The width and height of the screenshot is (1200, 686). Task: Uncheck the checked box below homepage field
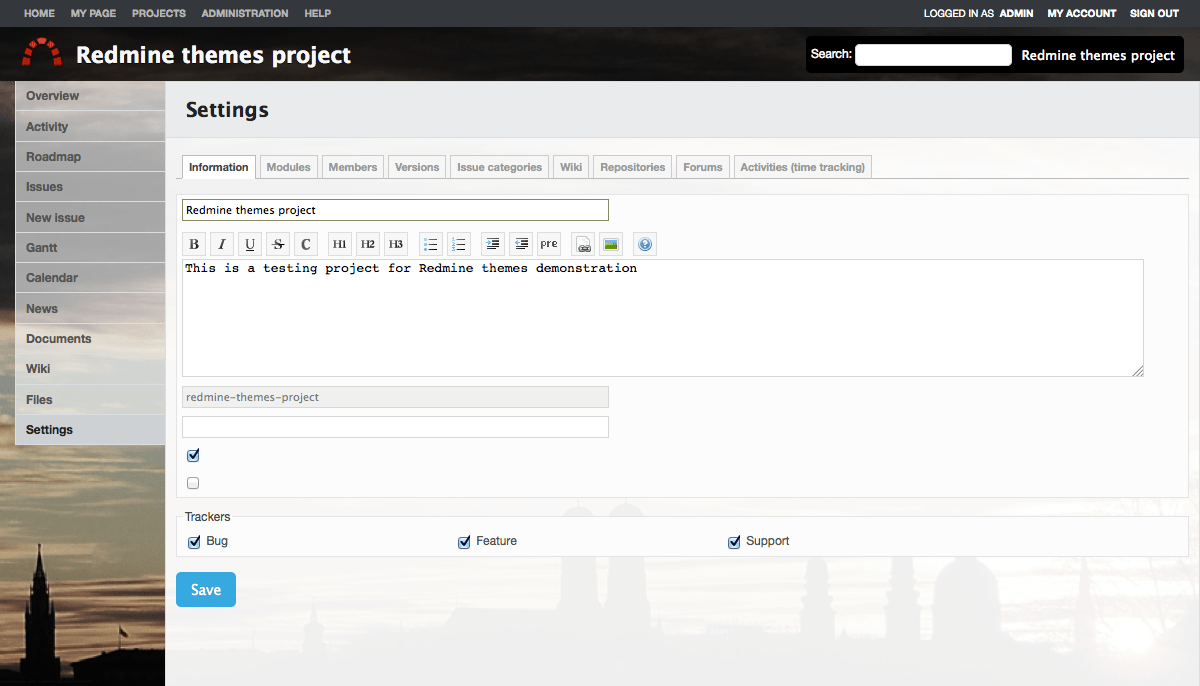[x=194, y=455]
